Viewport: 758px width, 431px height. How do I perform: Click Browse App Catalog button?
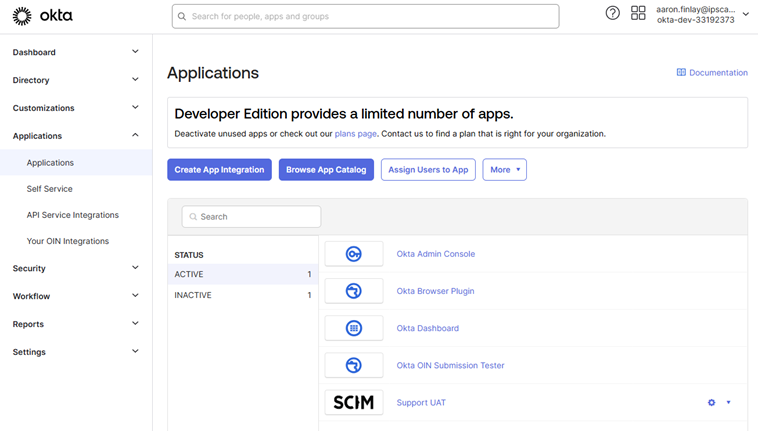[326, 170]
